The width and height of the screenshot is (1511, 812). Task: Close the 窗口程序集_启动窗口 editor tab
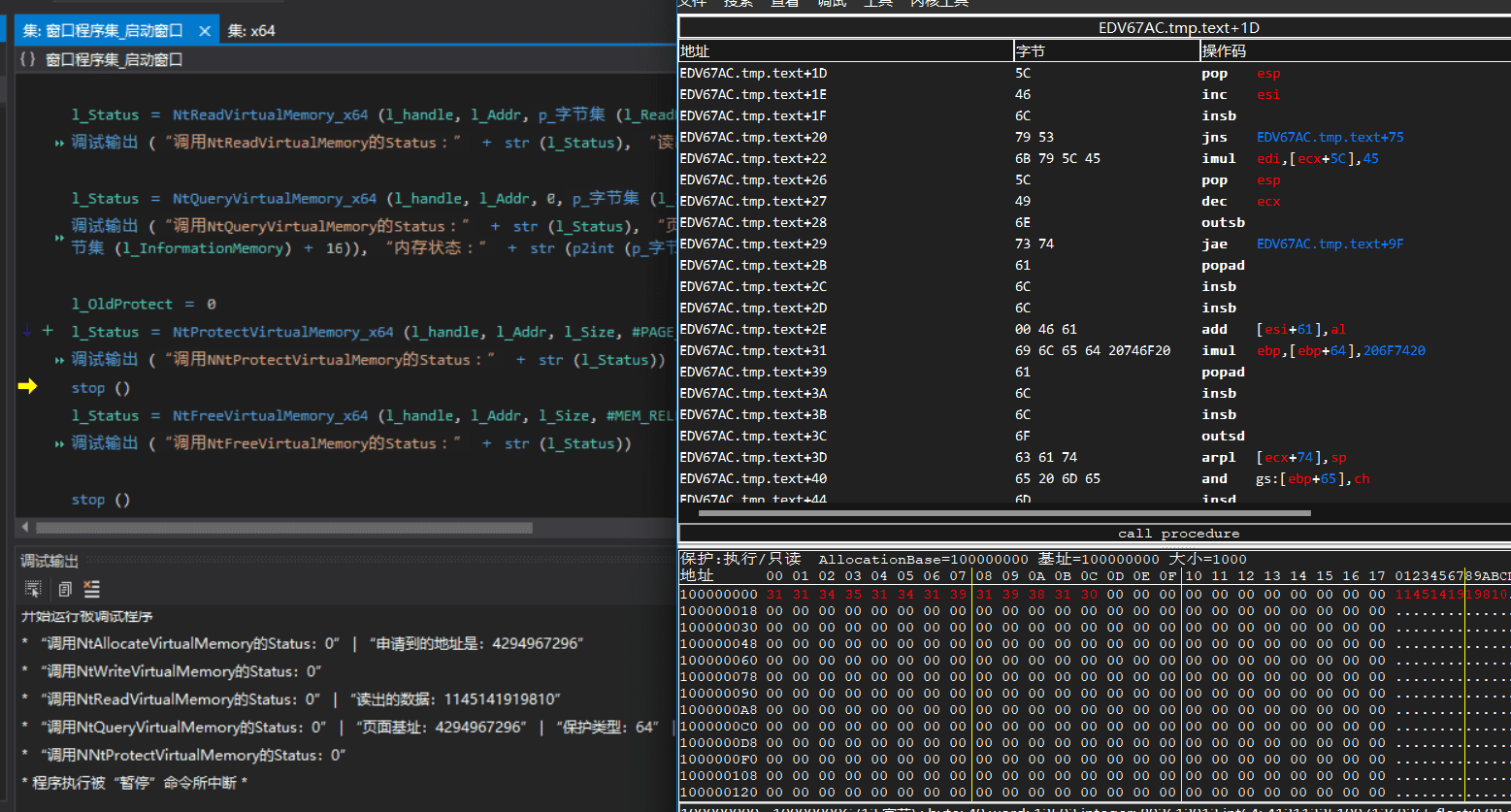(205, 31)
